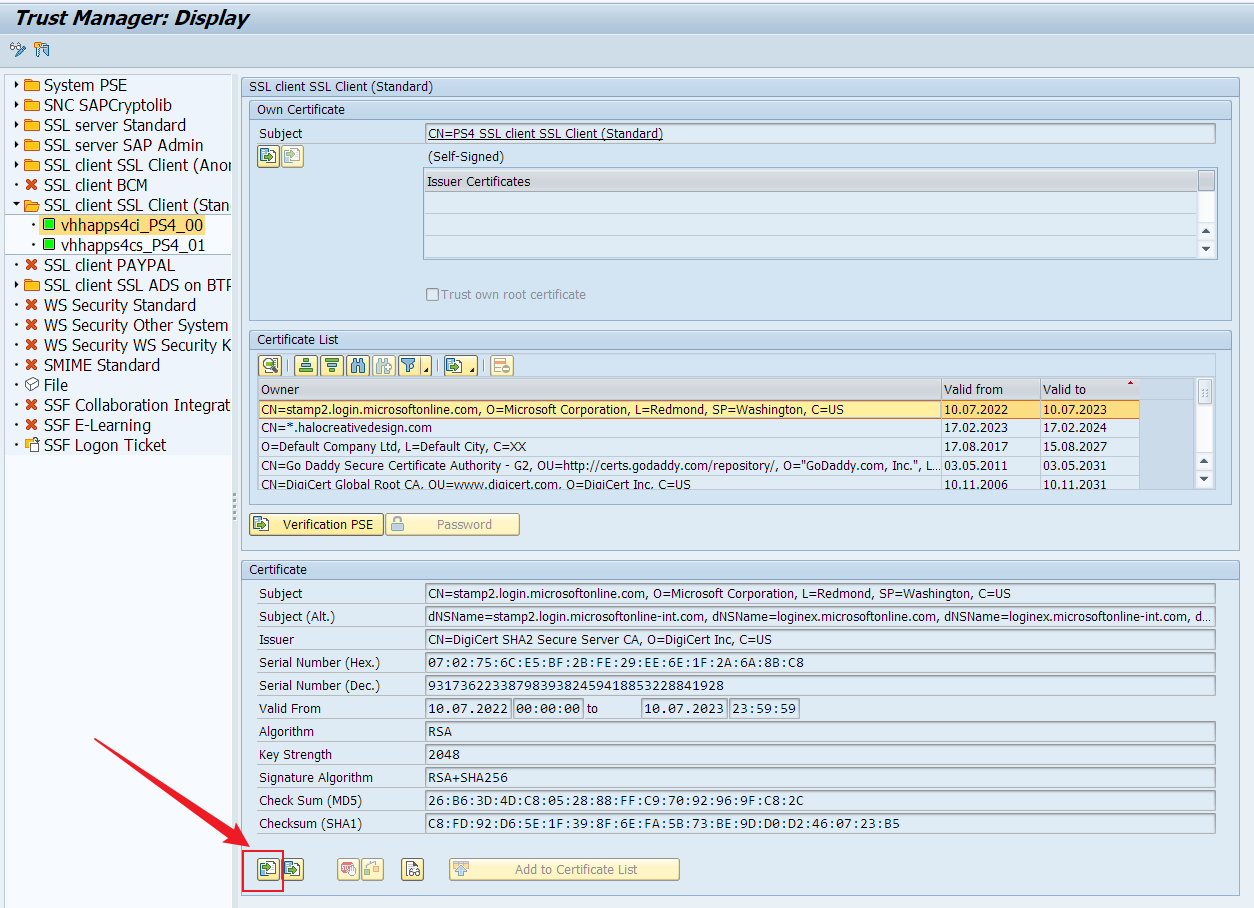
Task: Click the Details magnifier icon in Certificate List
Action: 269,365
